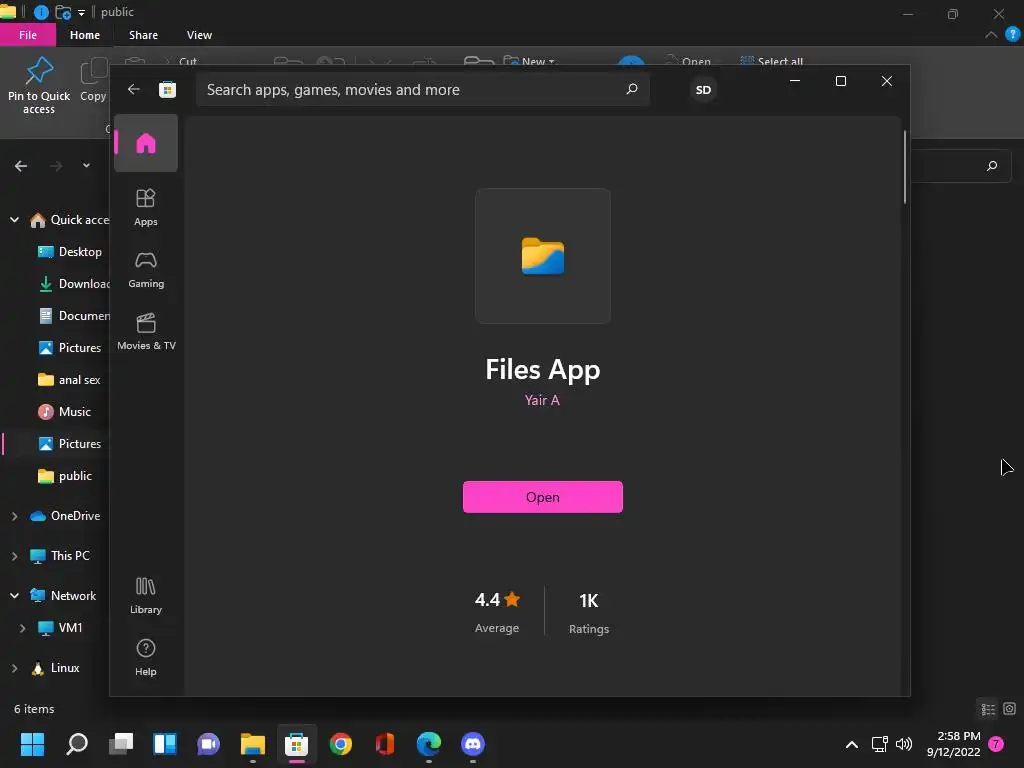This screenshot has height=768, width=1024.
Task: Open Quick Access Toolbar customize dropdown
Action: [x=82, y=12]
